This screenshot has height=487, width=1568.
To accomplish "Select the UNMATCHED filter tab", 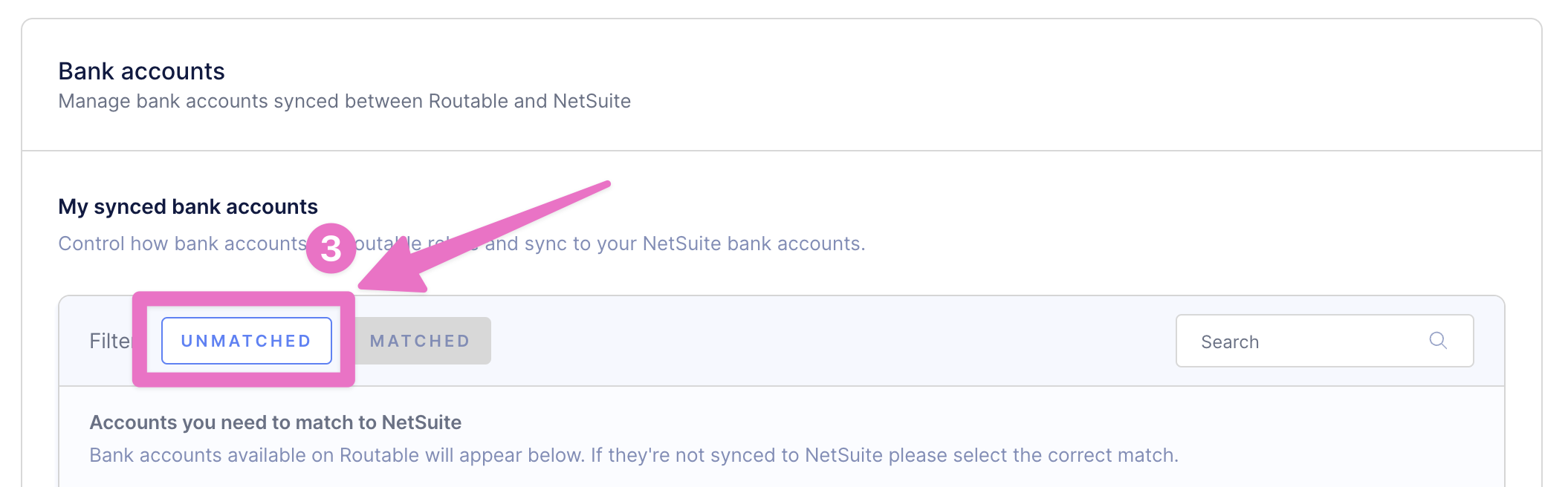I will click(247, 341).
